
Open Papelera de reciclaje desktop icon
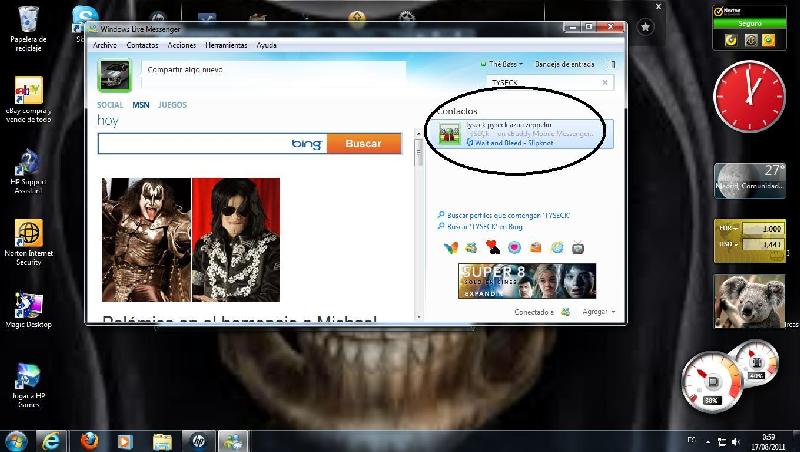coord(28,29)
